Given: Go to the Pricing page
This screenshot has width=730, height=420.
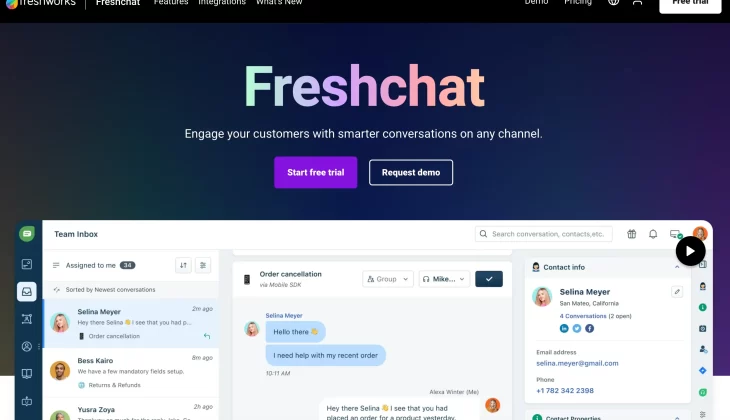Looking at the screenshot, I should tap(578, 2).
